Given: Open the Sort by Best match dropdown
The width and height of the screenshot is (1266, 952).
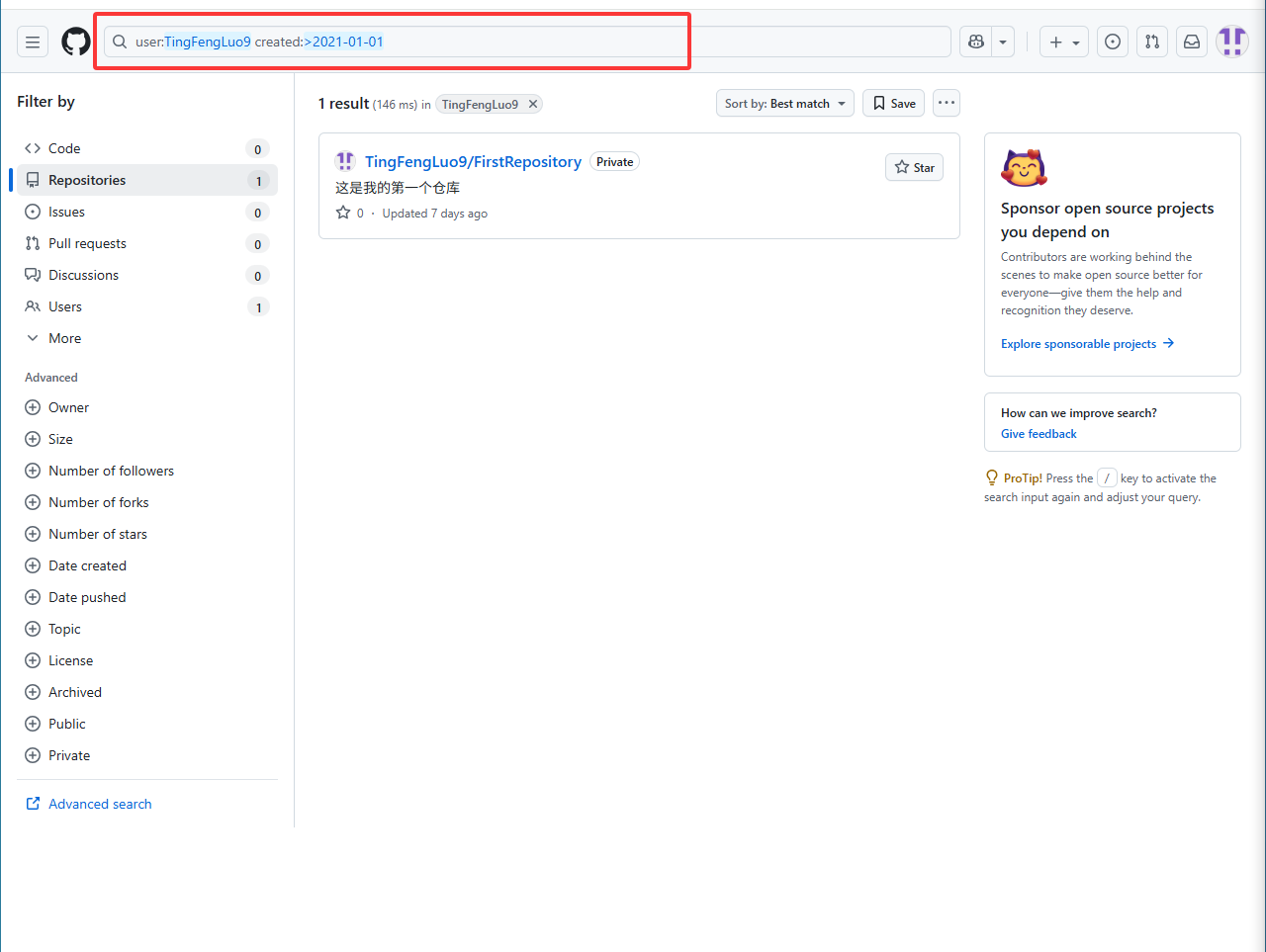Looking at the screenshot, I should [x=784, y=103].
